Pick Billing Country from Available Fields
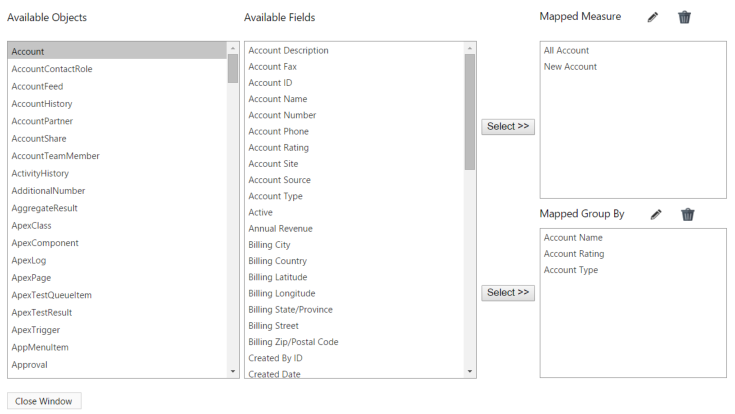The height and width of the screenshot is (414, 735). pyautogui.click(x=278, y=261)
